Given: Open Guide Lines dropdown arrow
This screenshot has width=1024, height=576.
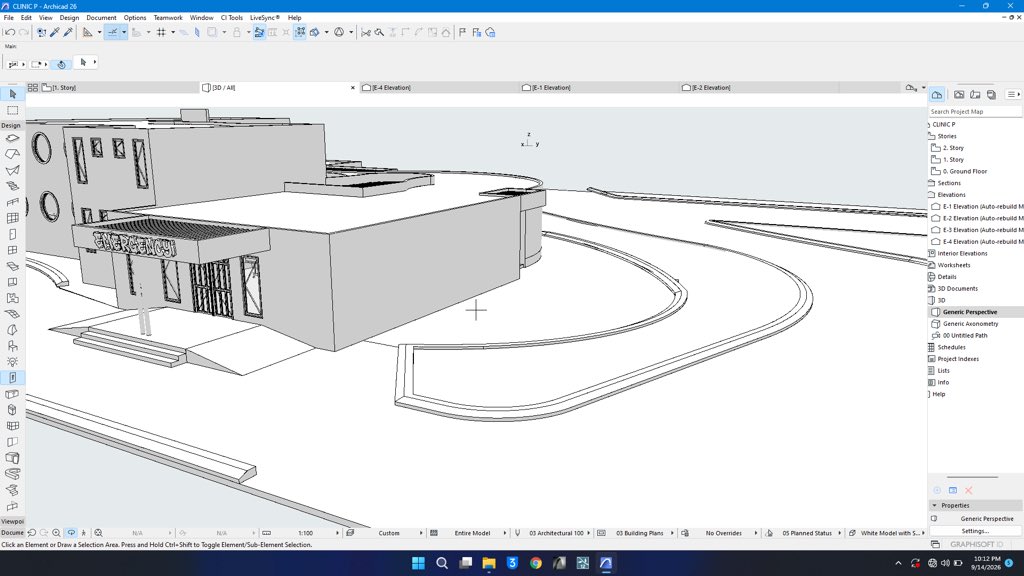Looking at the screenshot, I should tap(99, 32).
